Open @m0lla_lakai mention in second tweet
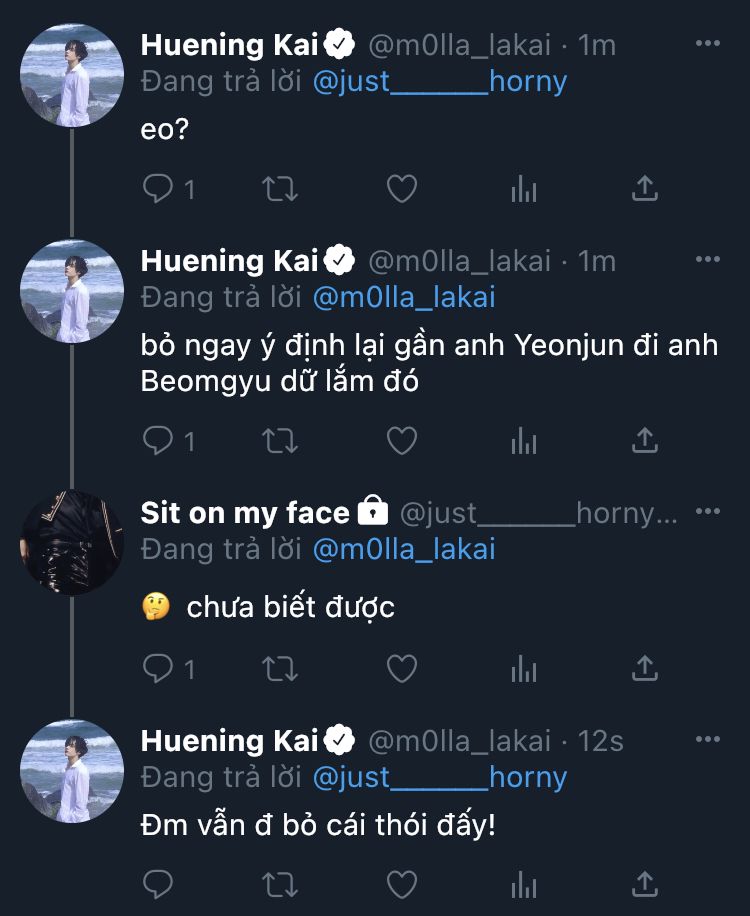 [x=404, y=297]
